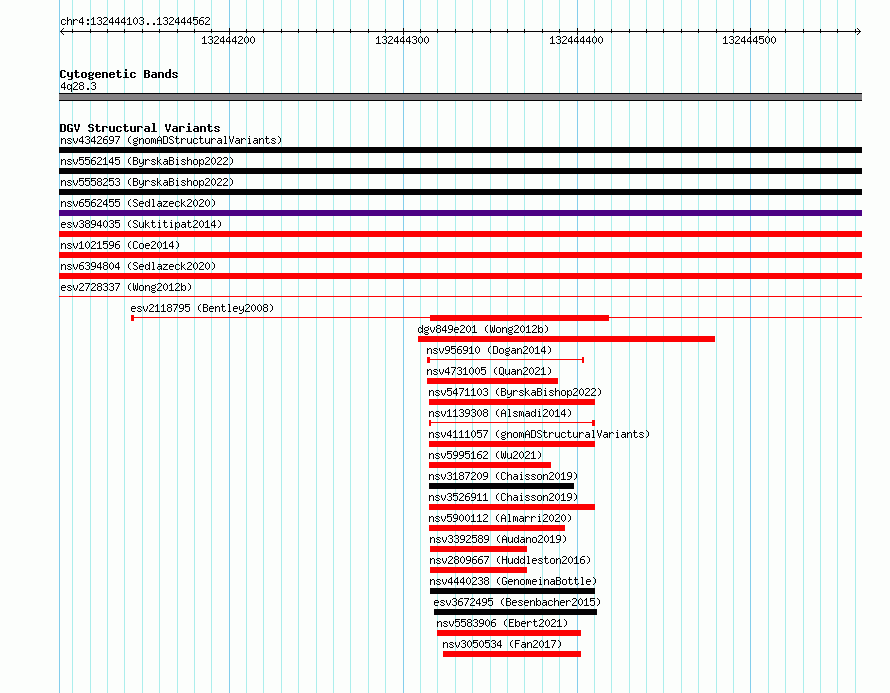Click the nsv1021596 (Coe2014) label

click(x=120, y=245)
